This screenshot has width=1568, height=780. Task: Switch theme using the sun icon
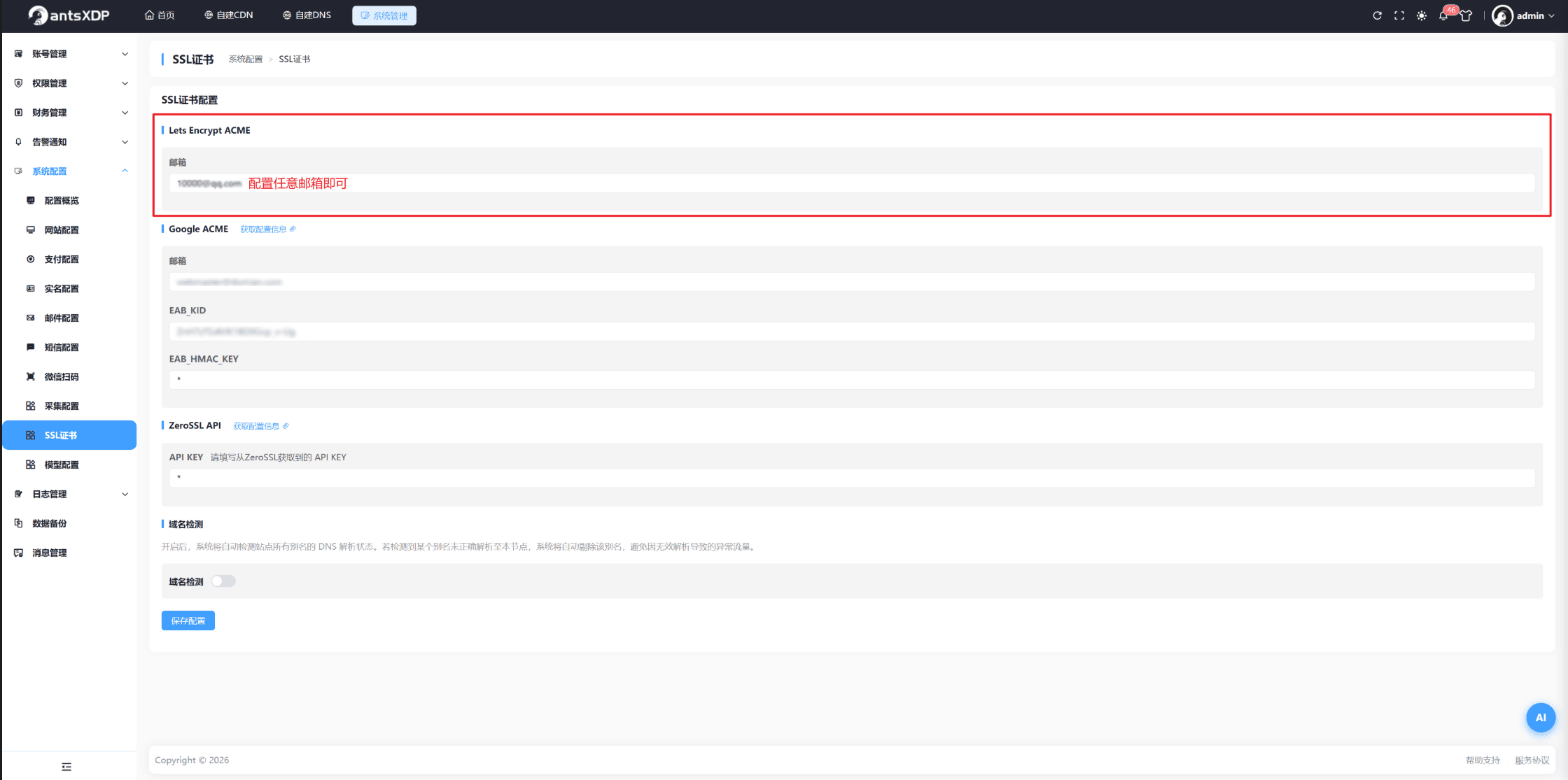point(1422,15)
